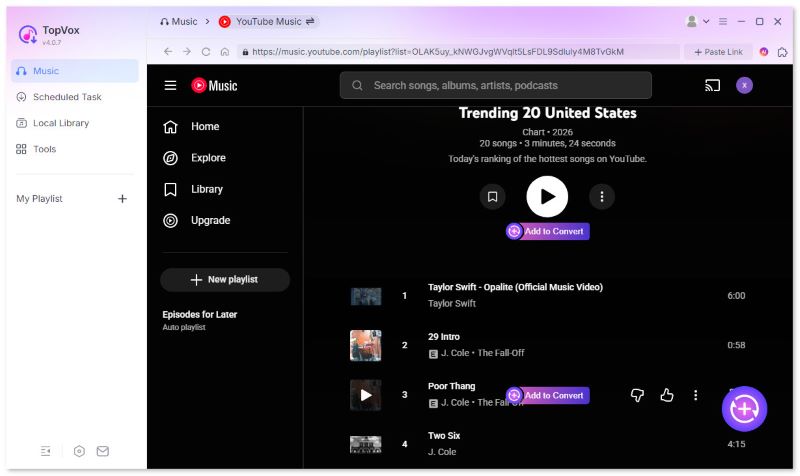
Task: Click the Music breadcrumb at top
Action: coord(179,21)
